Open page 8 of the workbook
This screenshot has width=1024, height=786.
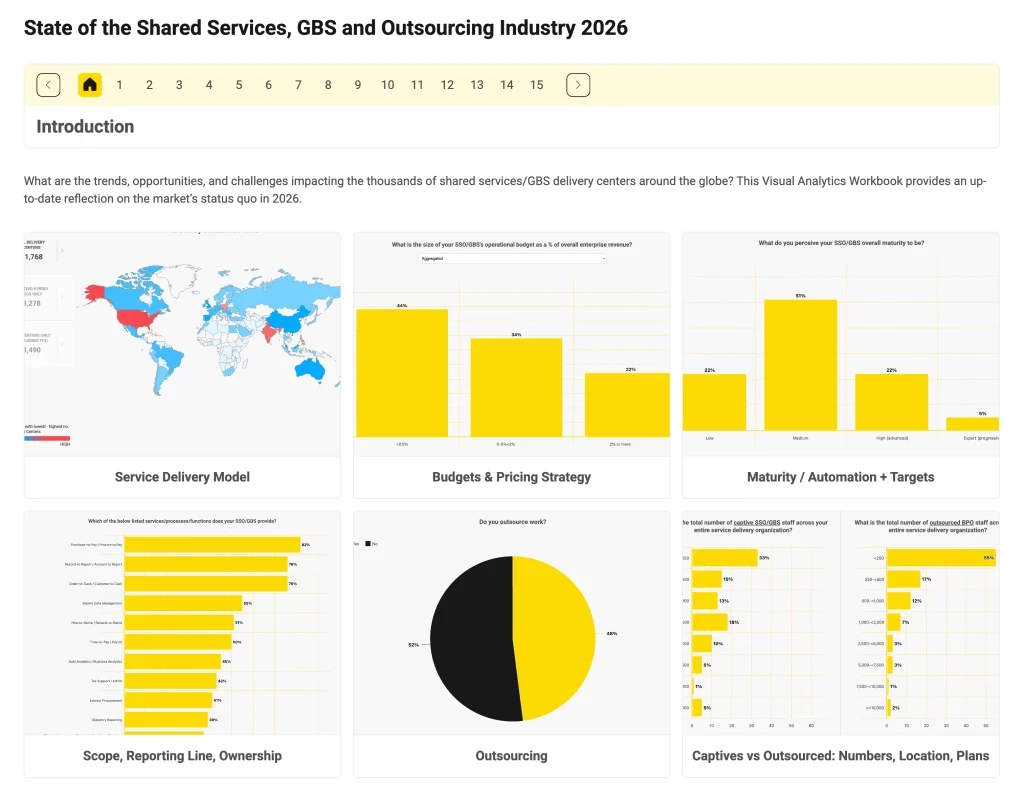coord(328,85)
